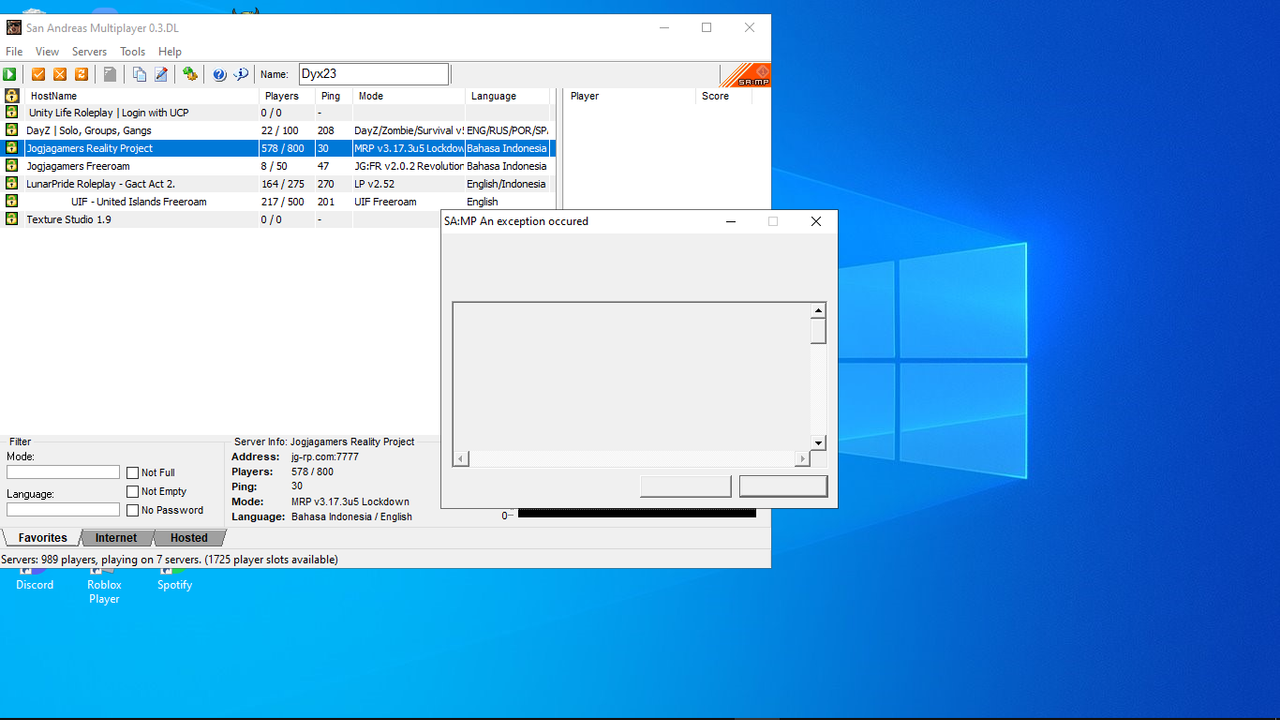Click the Discord desktop shortcut

tap(35, 580)
